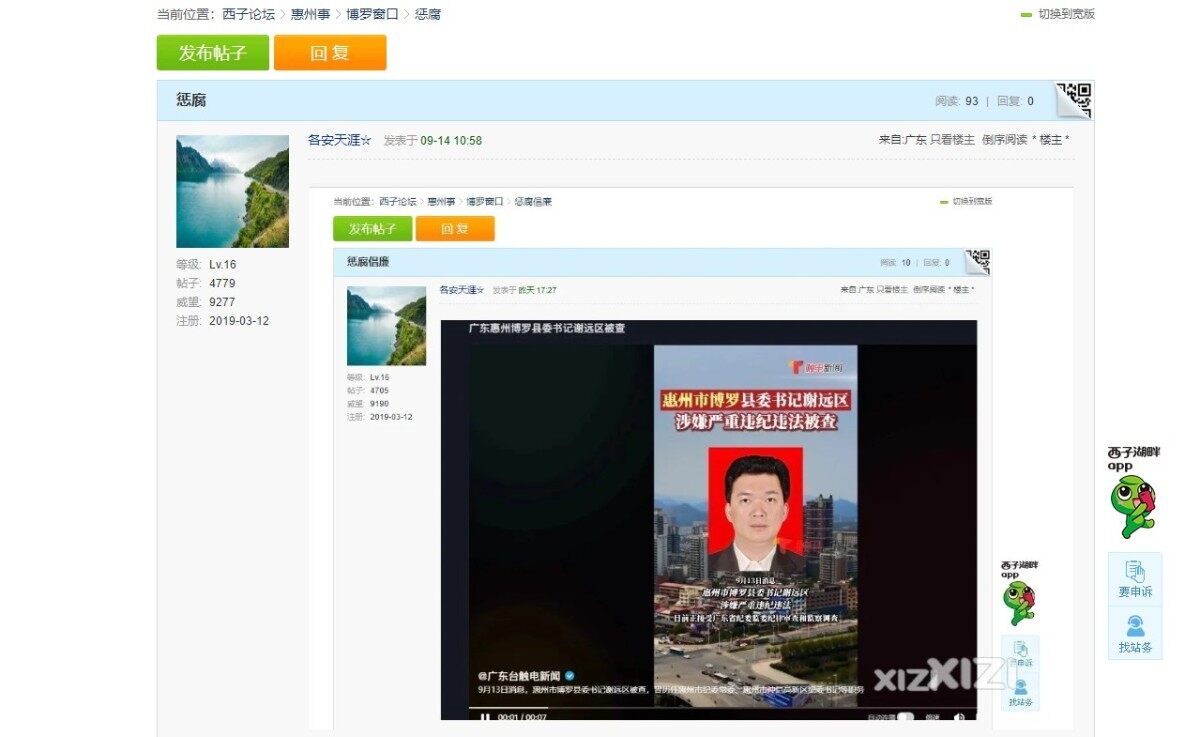This screenshot has width=1200, height=737.
Task: Reverse reading order with 倒序阅读 beside * 楼主 *
Action: tap(1004, 140)
